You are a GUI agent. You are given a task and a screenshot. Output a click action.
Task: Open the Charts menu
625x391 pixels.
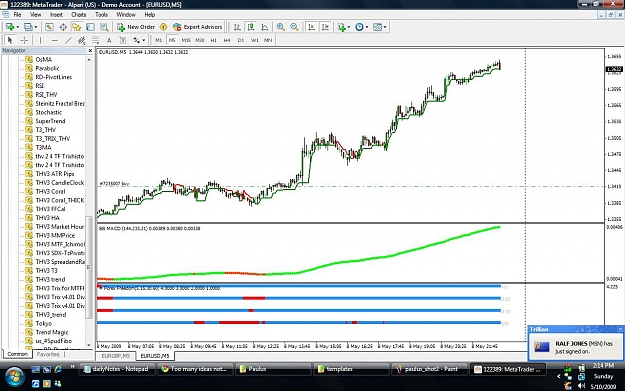[79, 15]
